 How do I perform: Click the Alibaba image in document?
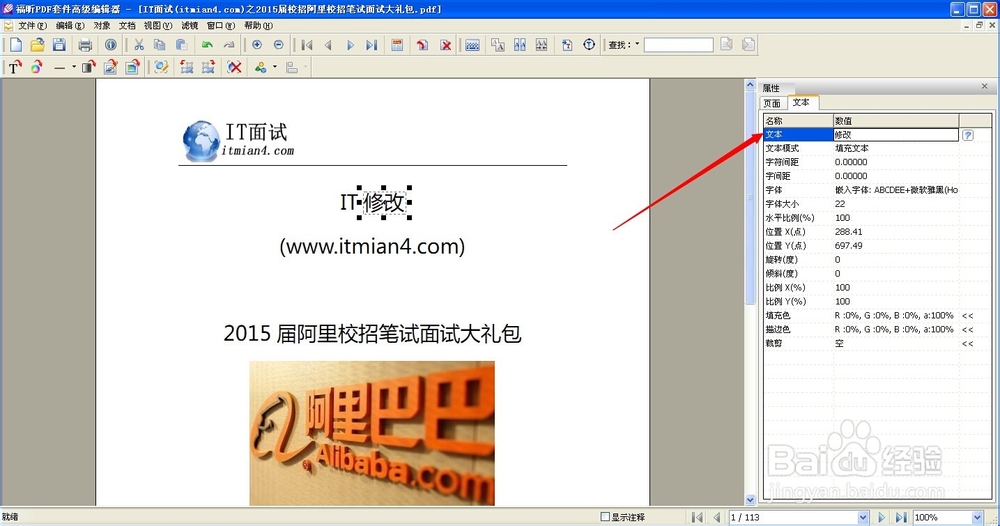coord(372,433)
